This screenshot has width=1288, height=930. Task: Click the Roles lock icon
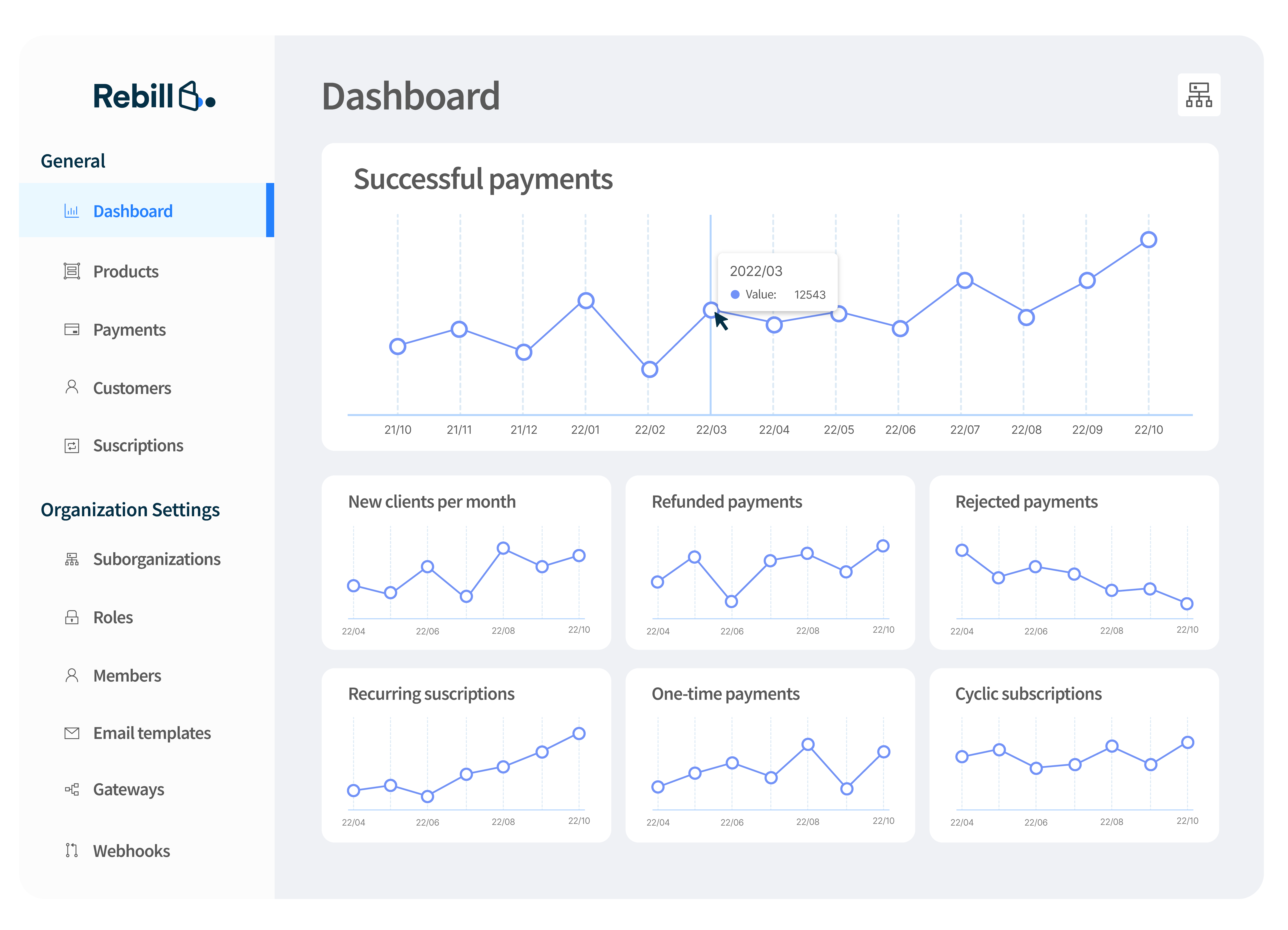coord(71,617)
